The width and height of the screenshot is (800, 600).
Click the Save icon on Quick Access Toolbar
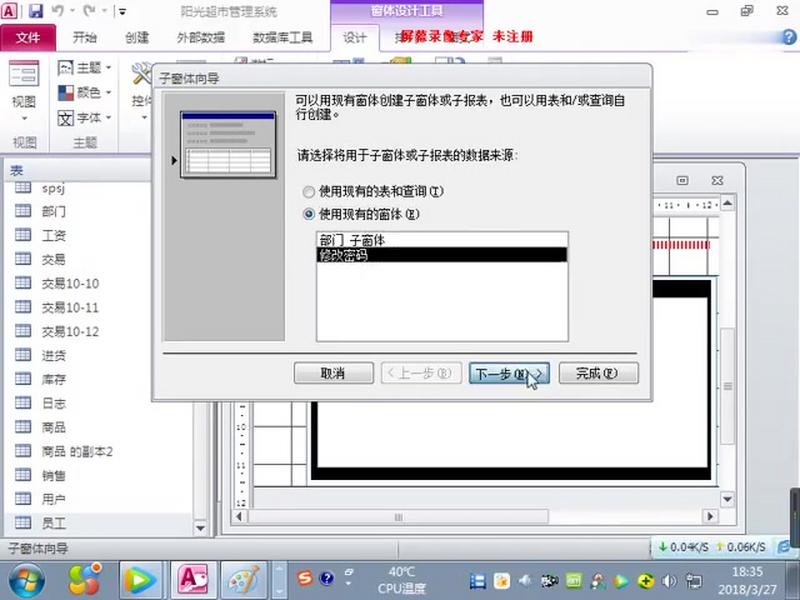37,10
